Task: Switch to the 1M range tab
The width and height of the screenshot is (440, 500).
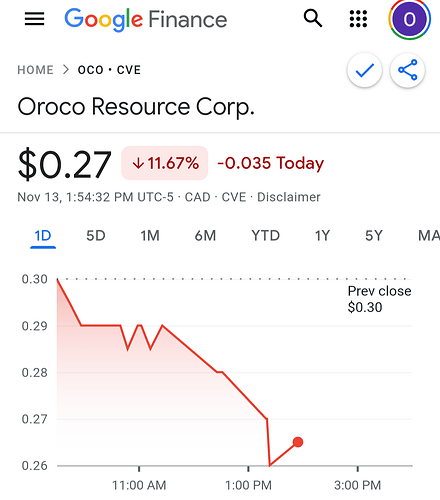Action: click(x=150, y=236)
